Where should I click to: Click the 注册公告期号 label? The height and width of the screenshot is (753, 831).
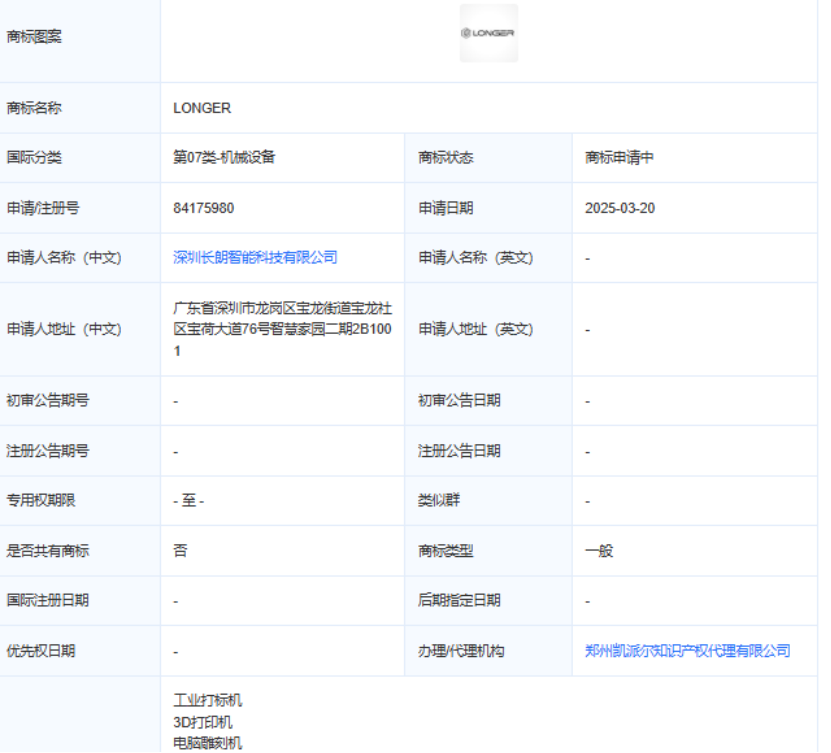click(48, 451)
